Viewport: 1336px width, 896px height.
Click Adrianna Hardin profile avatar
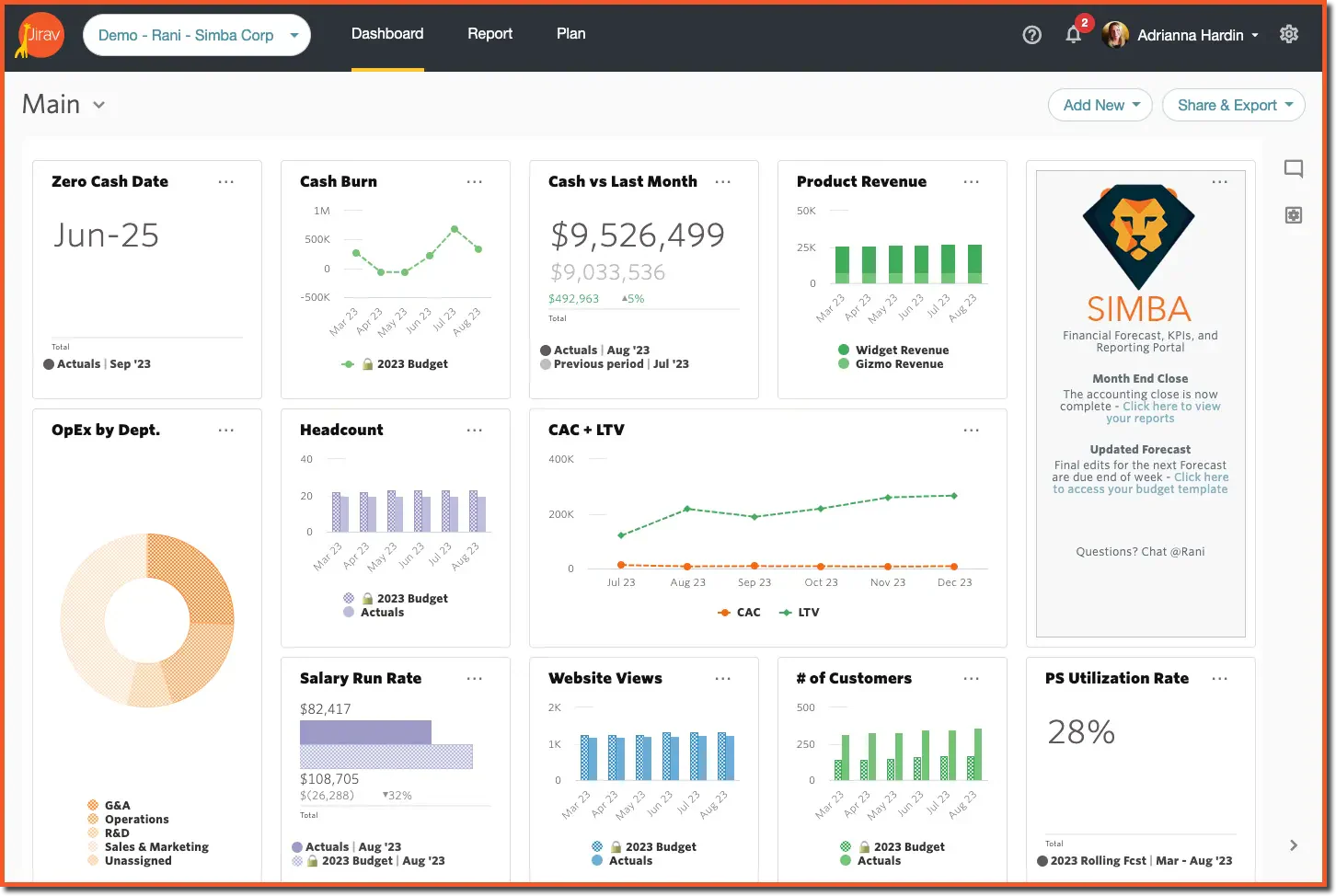1115,35
